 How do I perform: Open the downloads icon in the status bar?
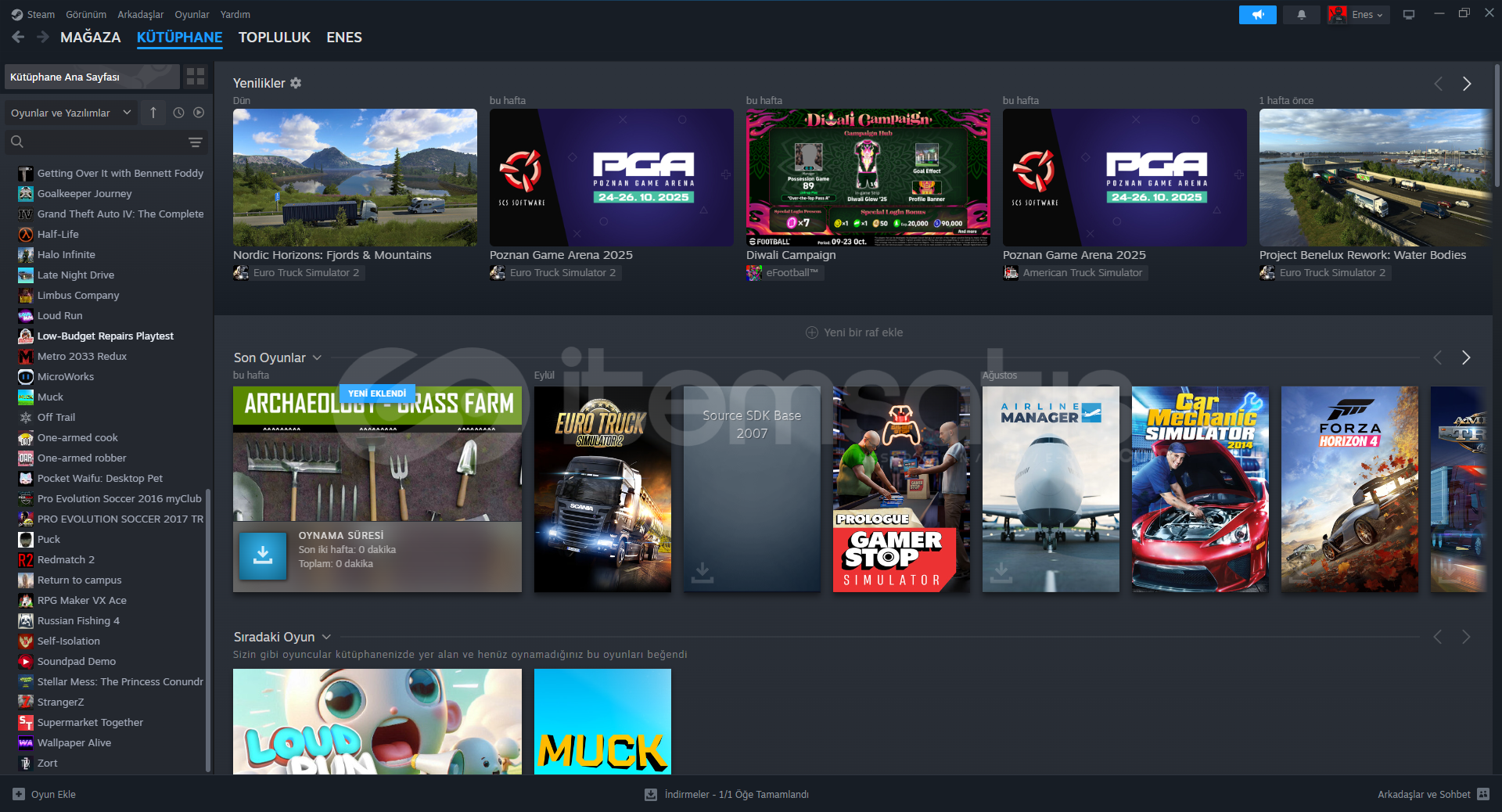[x=650, y=794]
